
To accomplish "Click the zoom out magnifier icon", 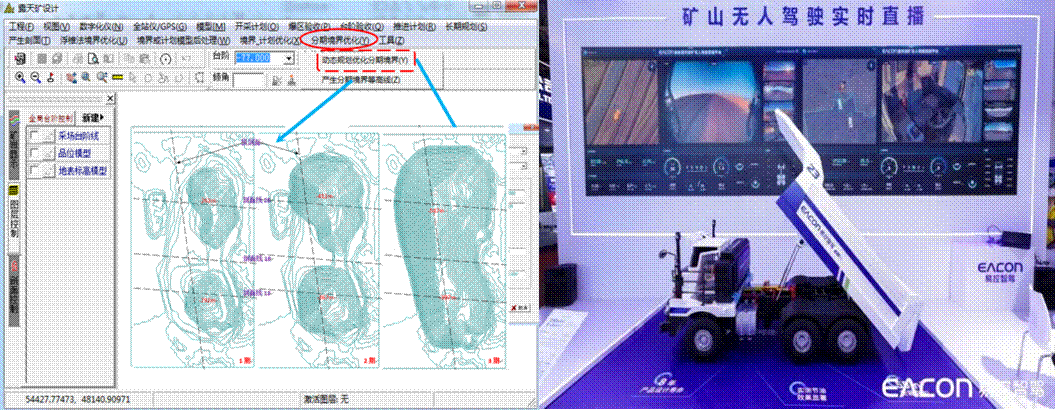I will click(35, 77).
